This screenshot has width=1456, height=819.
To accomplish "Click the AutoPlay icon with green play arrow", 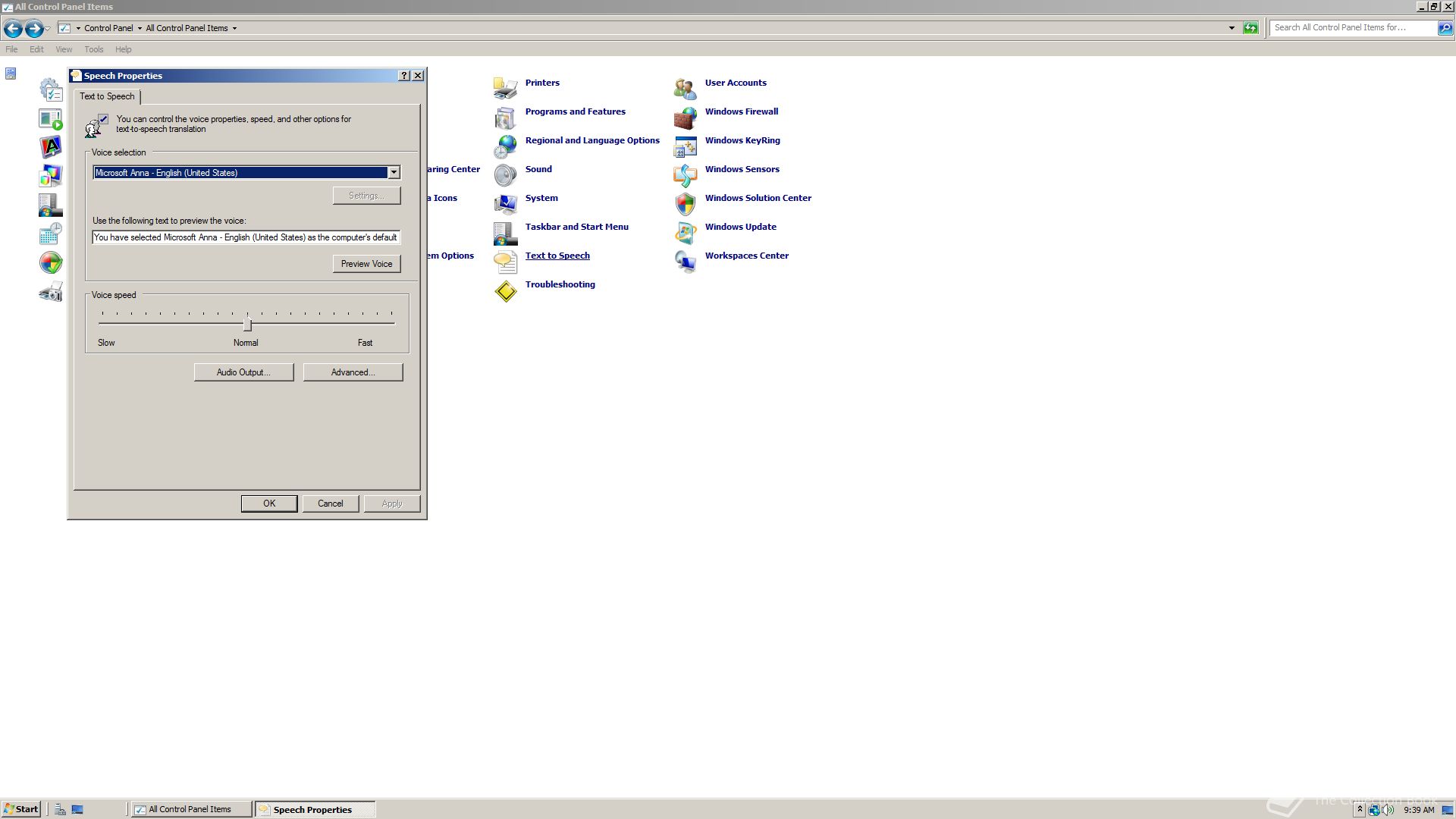I will point(51,118).
